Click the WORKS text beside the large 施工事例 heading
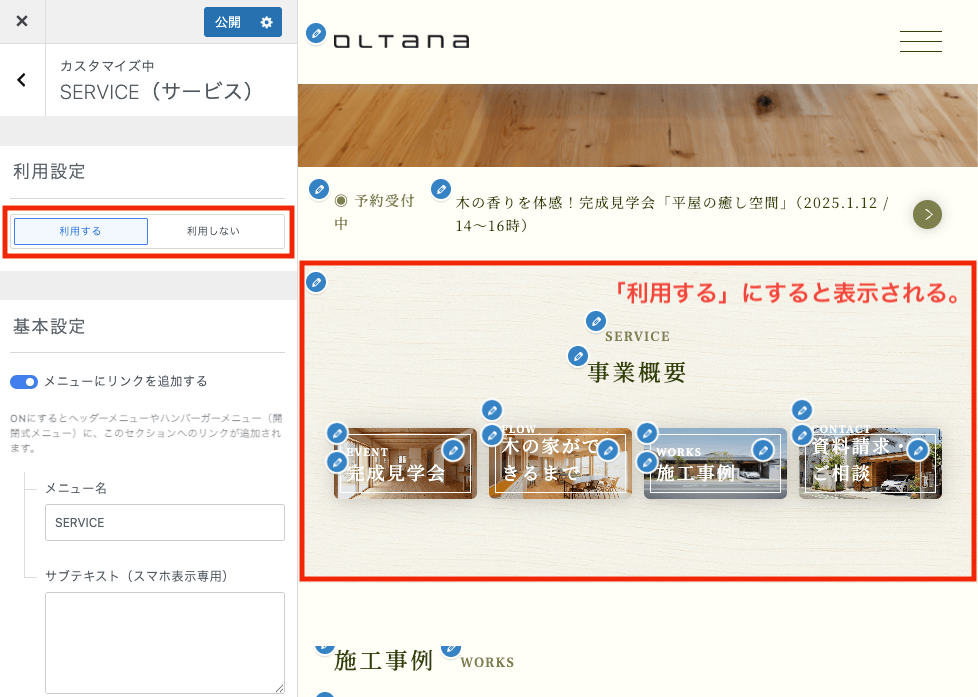This screenshot has height=697, width=978. click(x=488, y=662)
